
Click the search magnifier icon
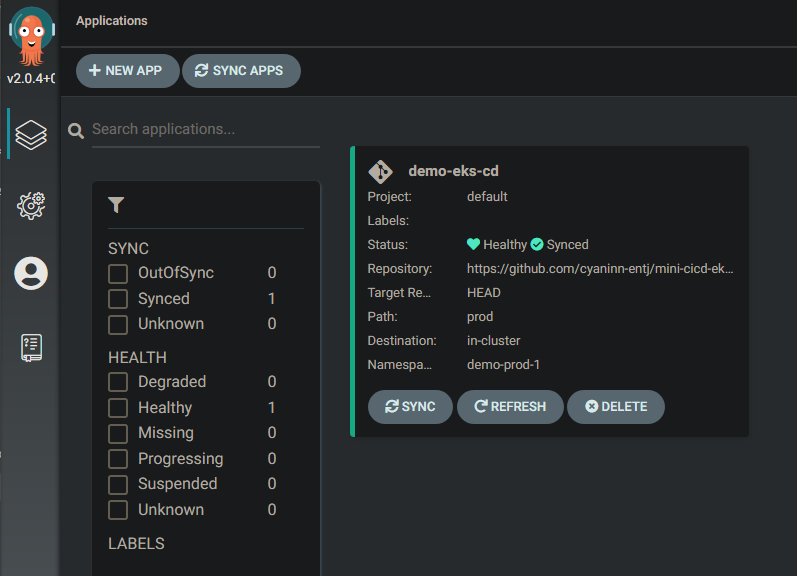76,131
